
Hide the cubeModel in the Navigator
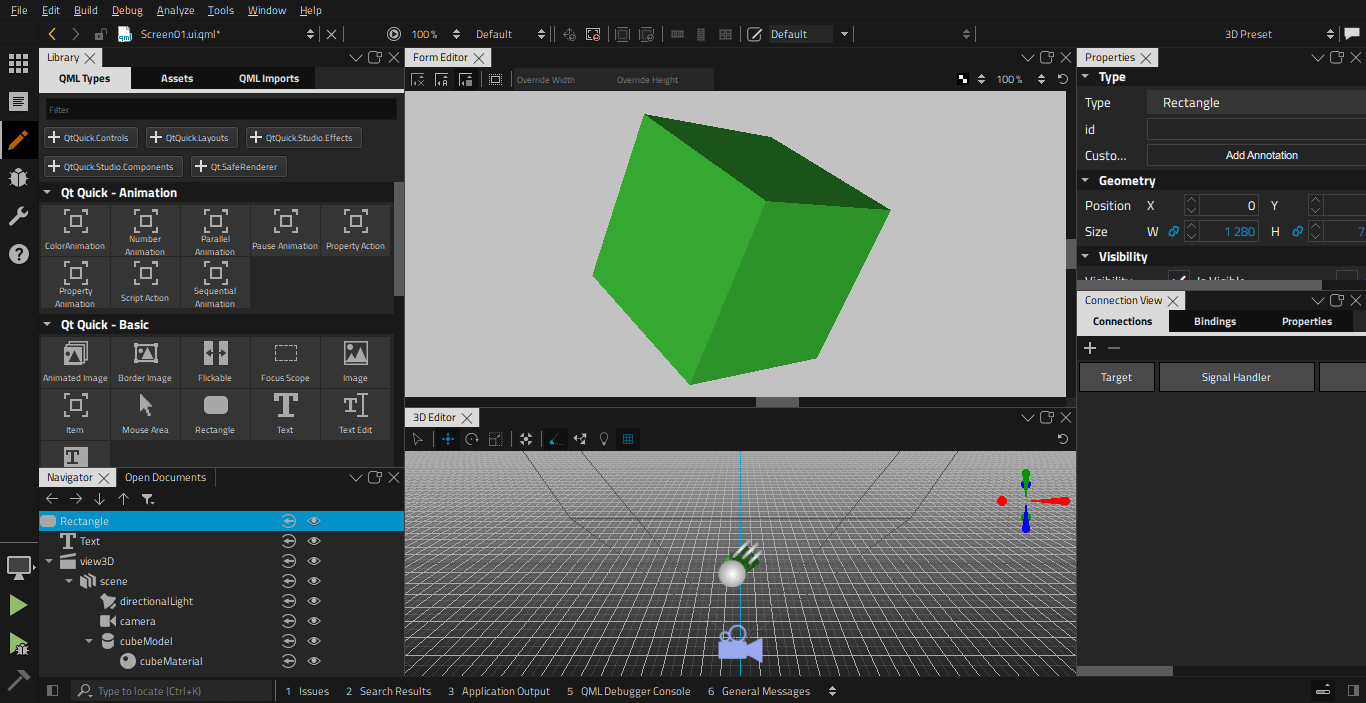(313, 641)
